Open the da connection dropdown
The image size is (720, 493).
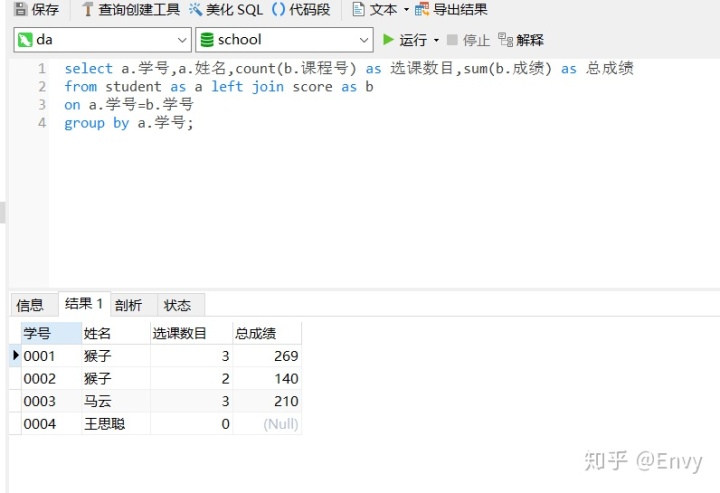pos(102,40)
